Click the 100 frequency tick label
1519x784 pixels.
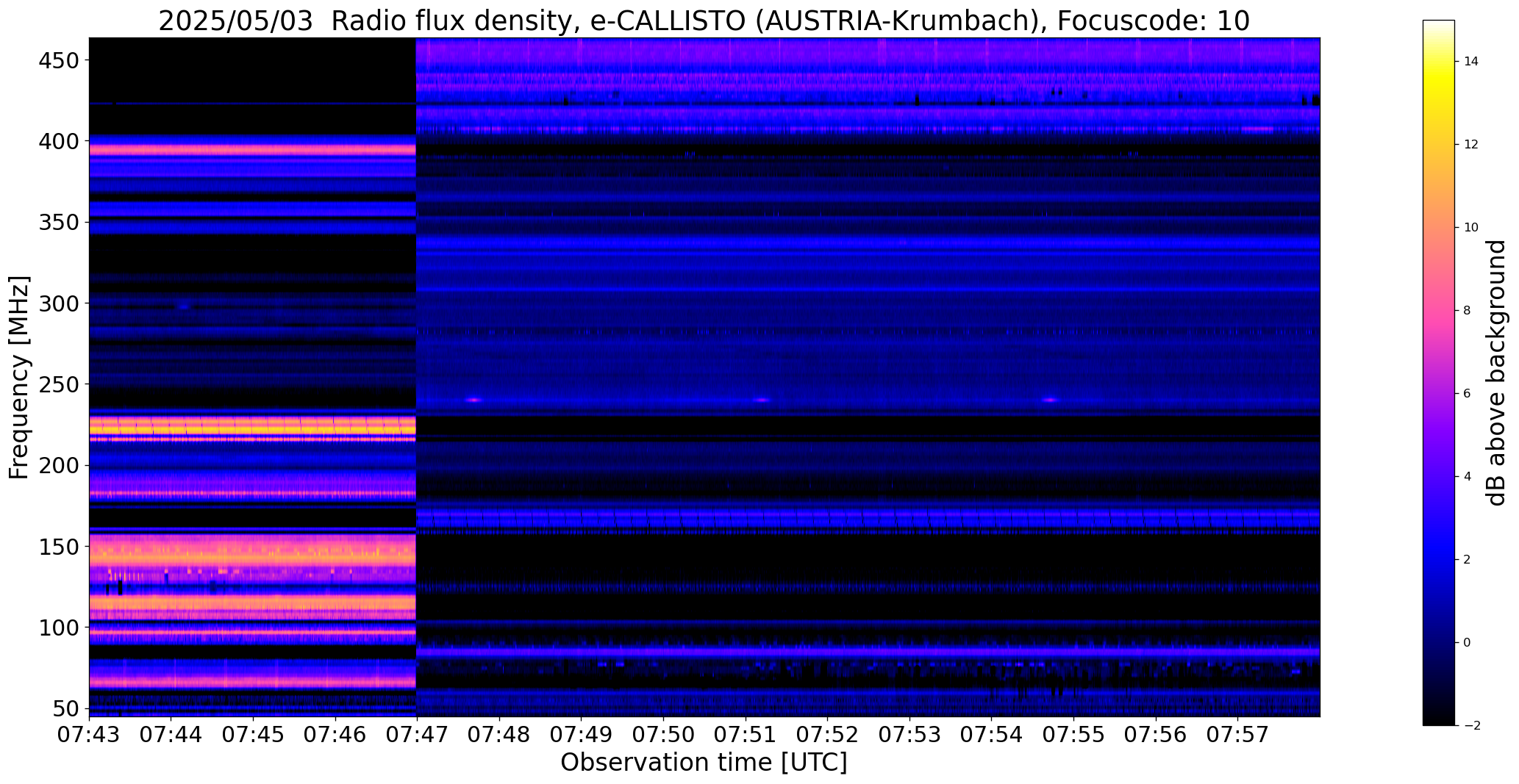(x=59, y=628)
